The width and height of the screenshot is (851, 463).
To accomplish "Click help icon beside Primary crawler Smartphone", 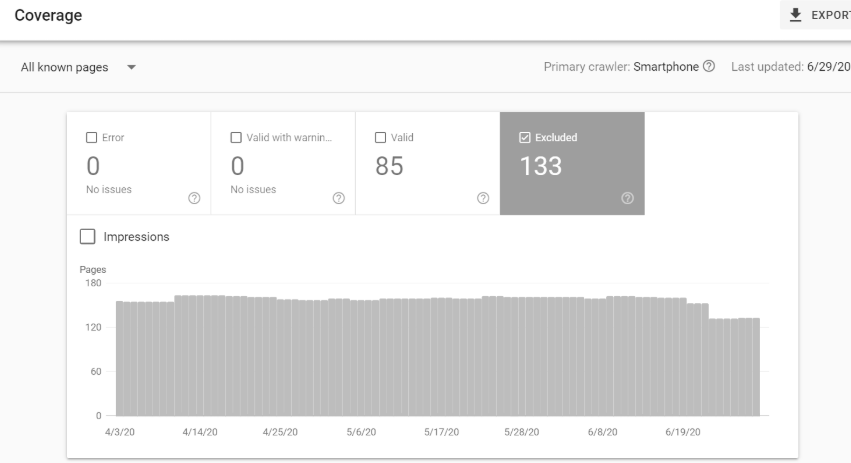I will tap(709, 67).
